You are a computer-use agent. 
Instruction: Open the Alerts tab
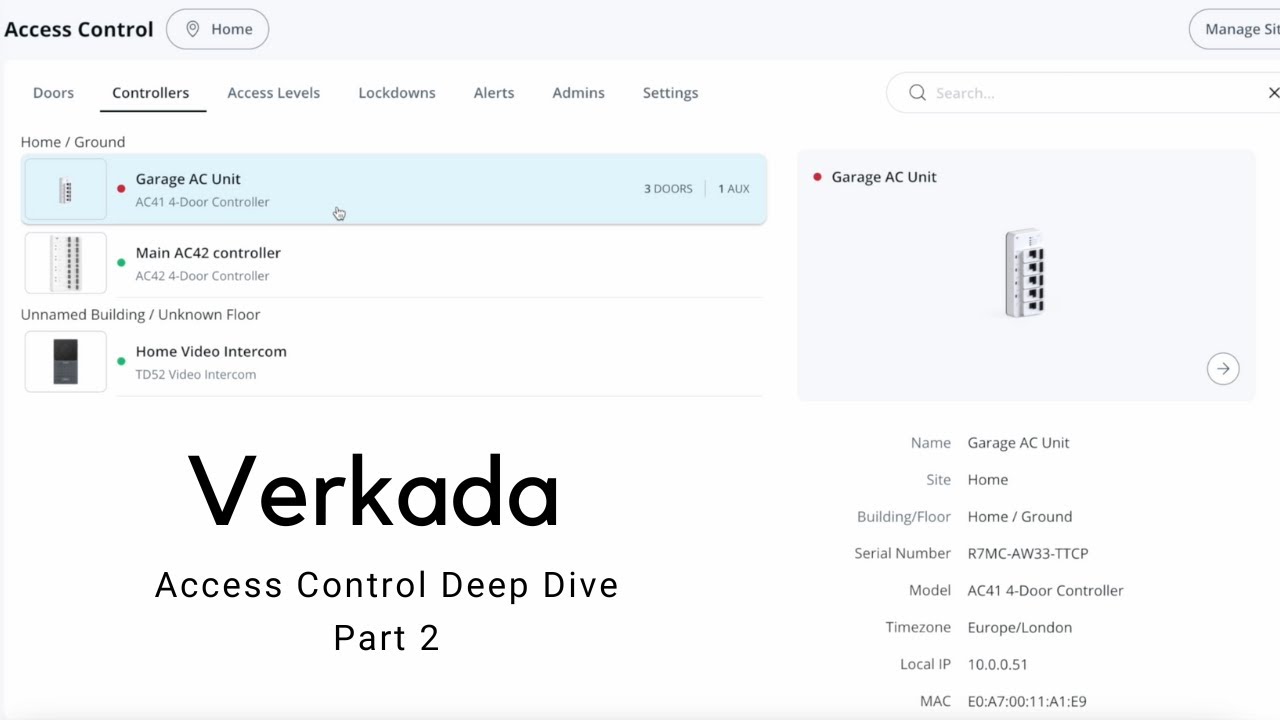[x=494, y=93]
